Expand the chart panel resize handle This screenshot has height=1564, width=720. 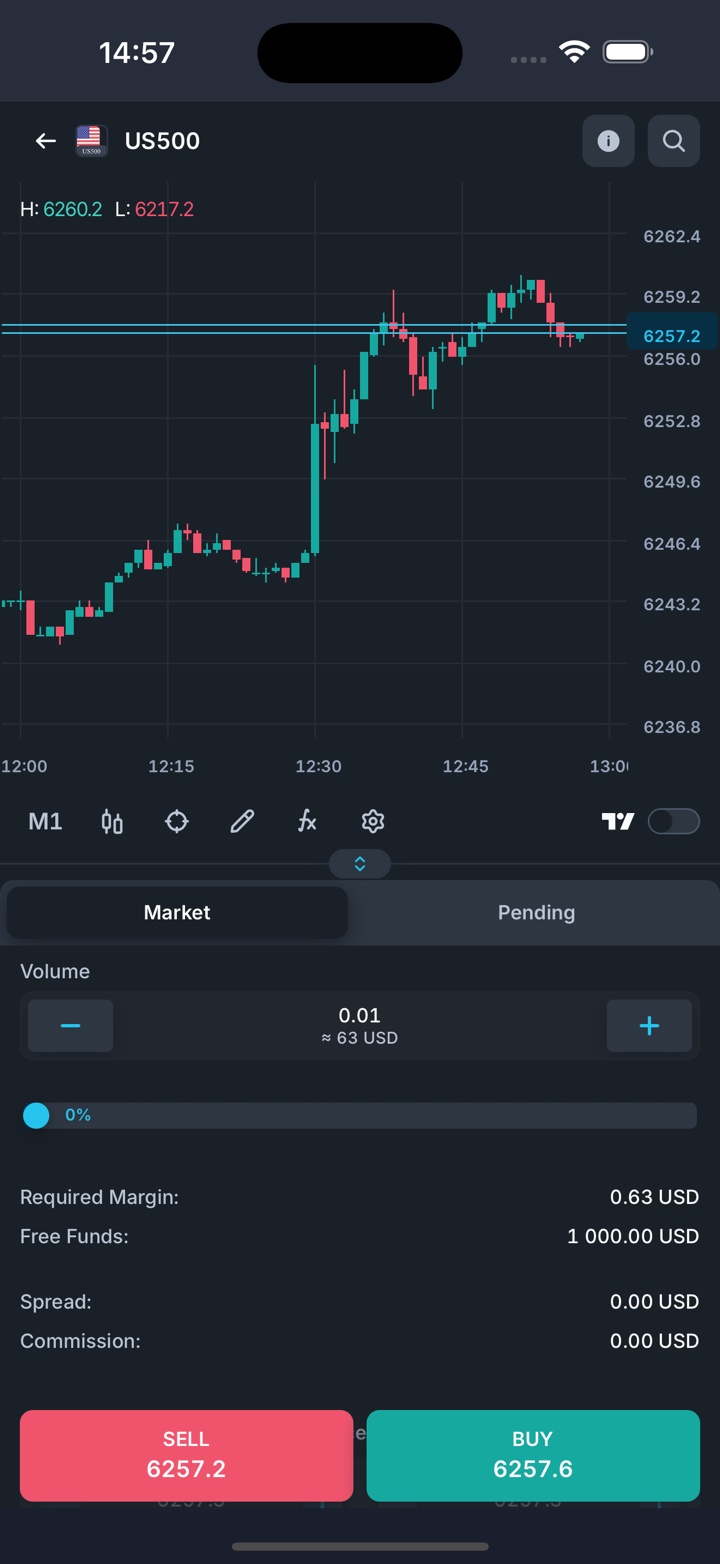tap(360, 864)
